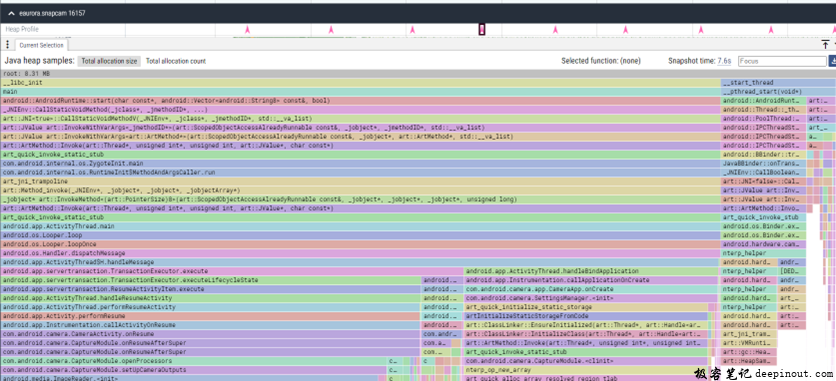Select the root: 8.31 MB frame

[418, 74]
